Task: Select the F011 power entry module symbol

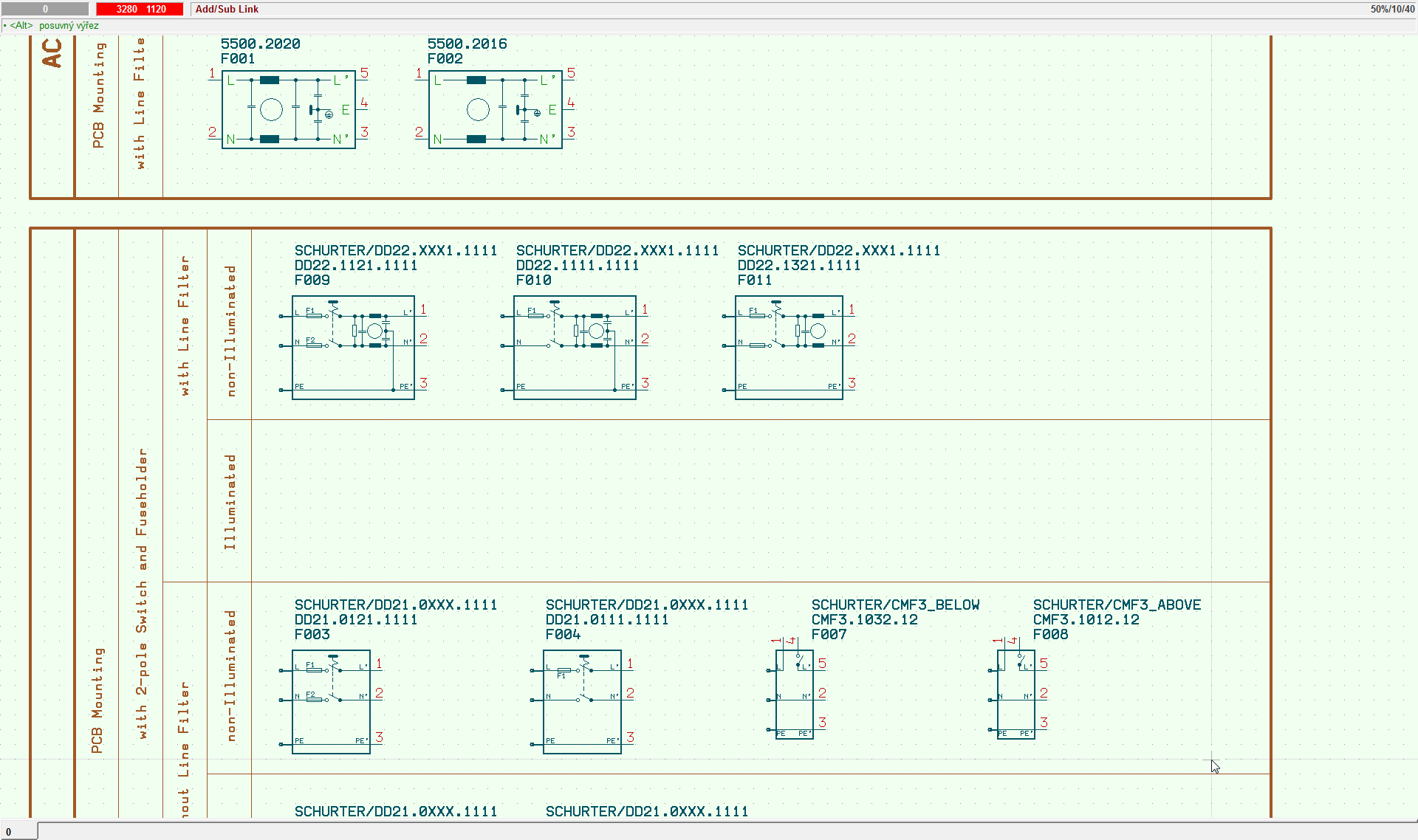Action: point(789,348)
